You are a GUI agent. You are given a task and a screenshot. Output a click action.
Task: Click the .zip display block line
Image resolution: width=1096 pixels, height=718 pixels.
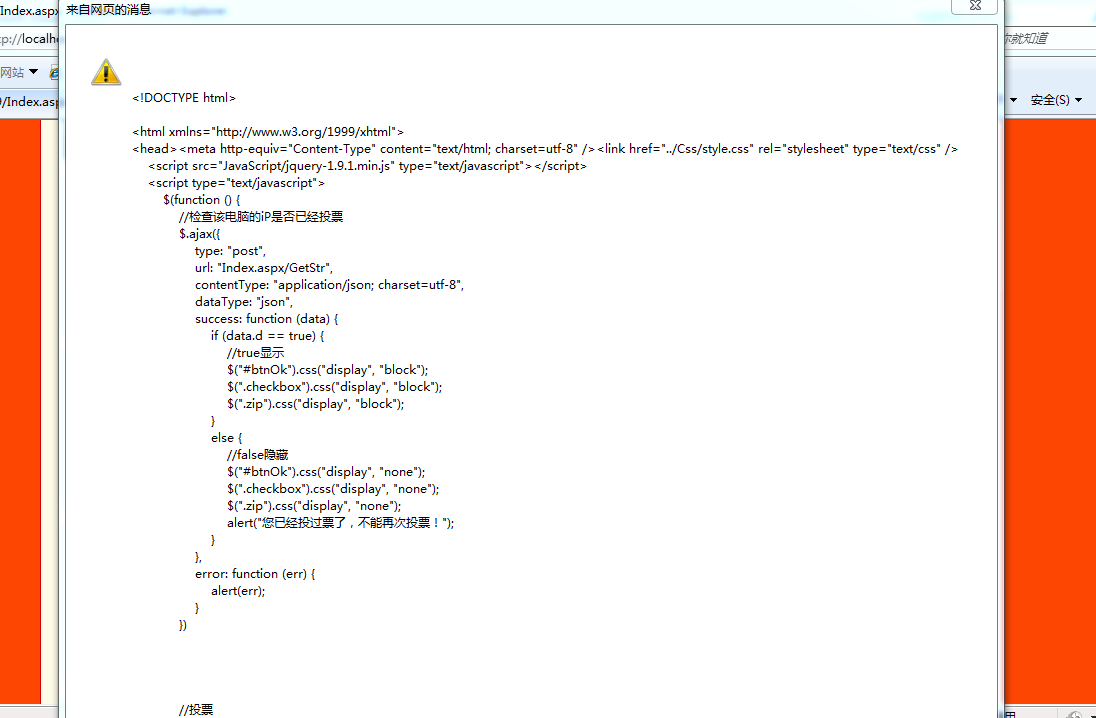point(316,403)
